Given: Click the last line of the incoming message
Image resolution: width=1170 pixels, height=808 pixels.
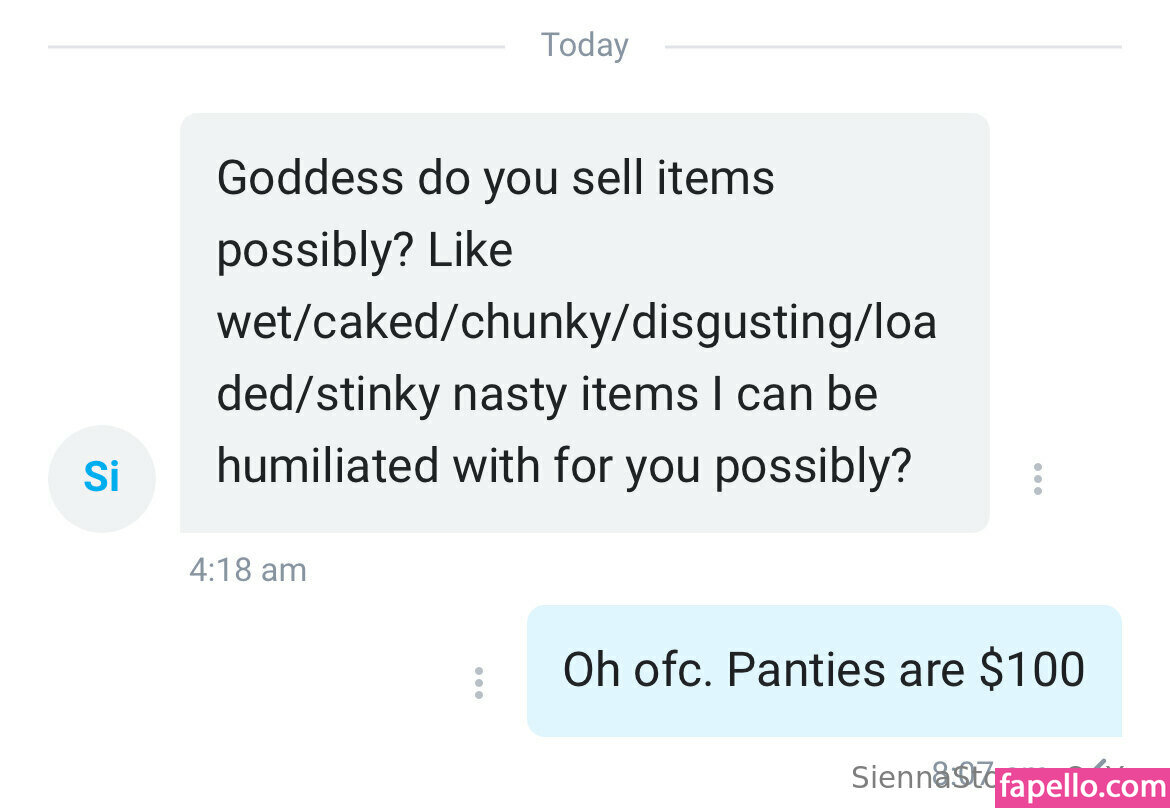Looking at the screenshot, I should click(564, 467).
